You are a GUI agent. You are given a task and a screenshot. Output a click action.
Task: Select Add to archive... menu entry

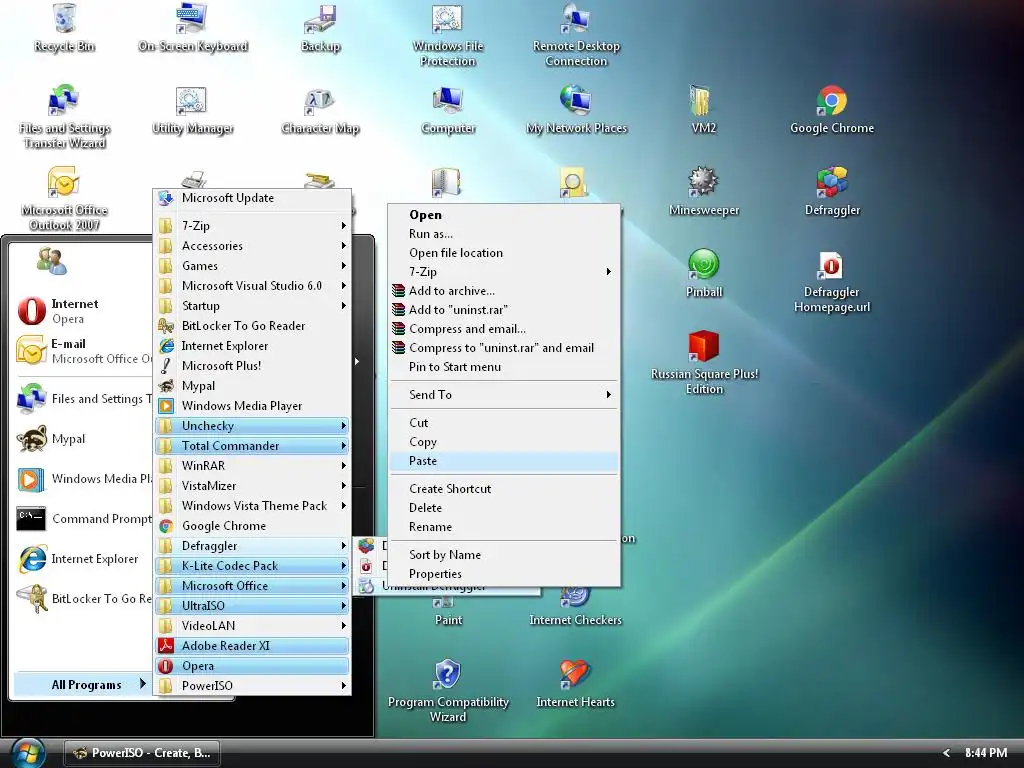504,291
